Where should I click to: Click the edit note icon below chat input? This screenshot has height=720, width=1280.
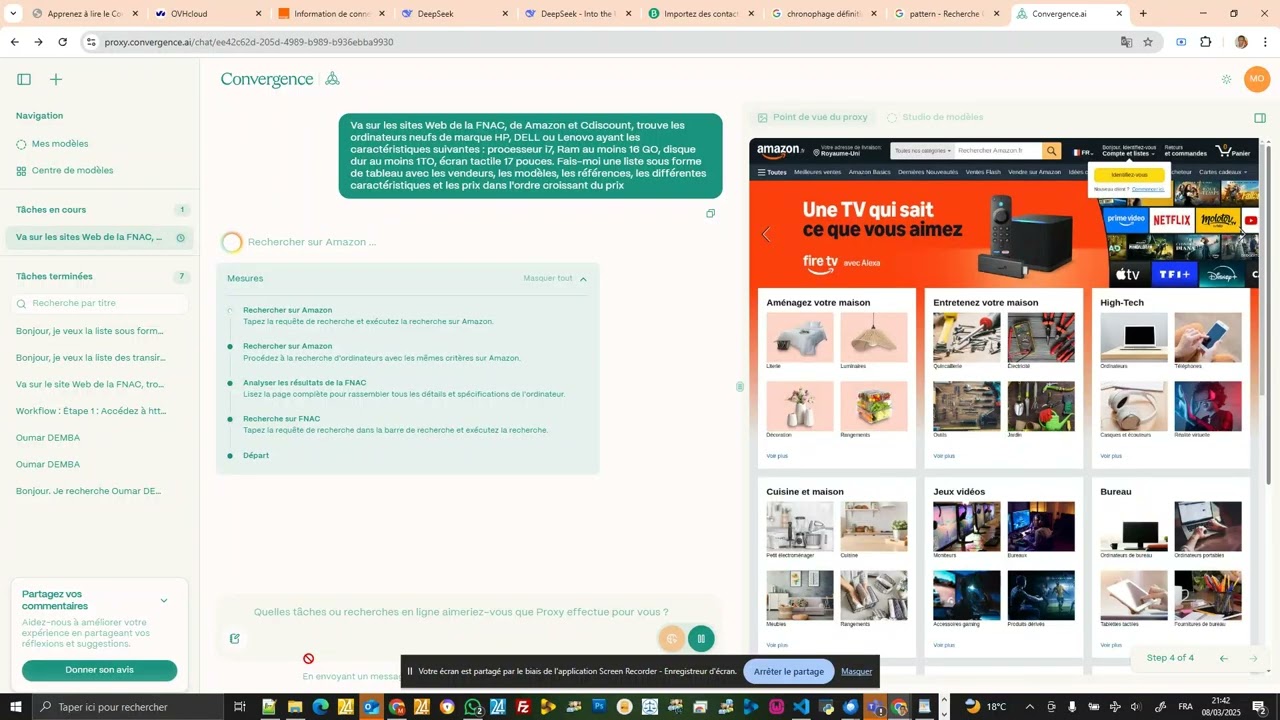tap(235, 638)
